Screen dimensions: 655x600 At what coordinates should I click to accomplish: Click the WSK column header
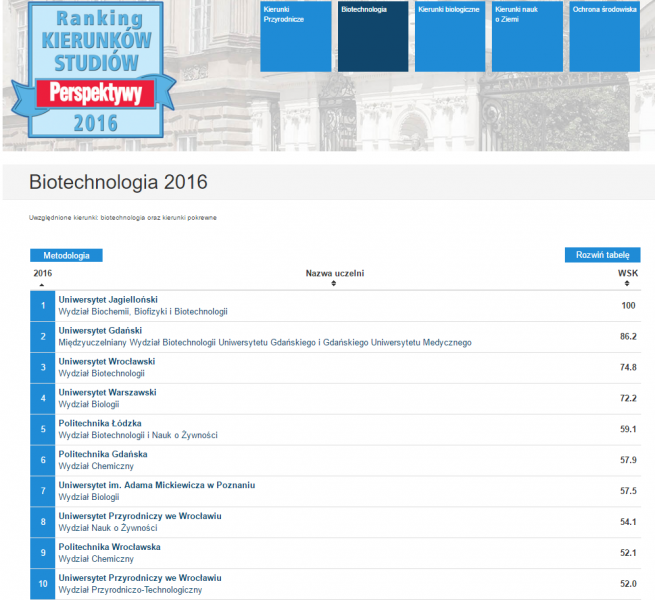tap(628, 273)
